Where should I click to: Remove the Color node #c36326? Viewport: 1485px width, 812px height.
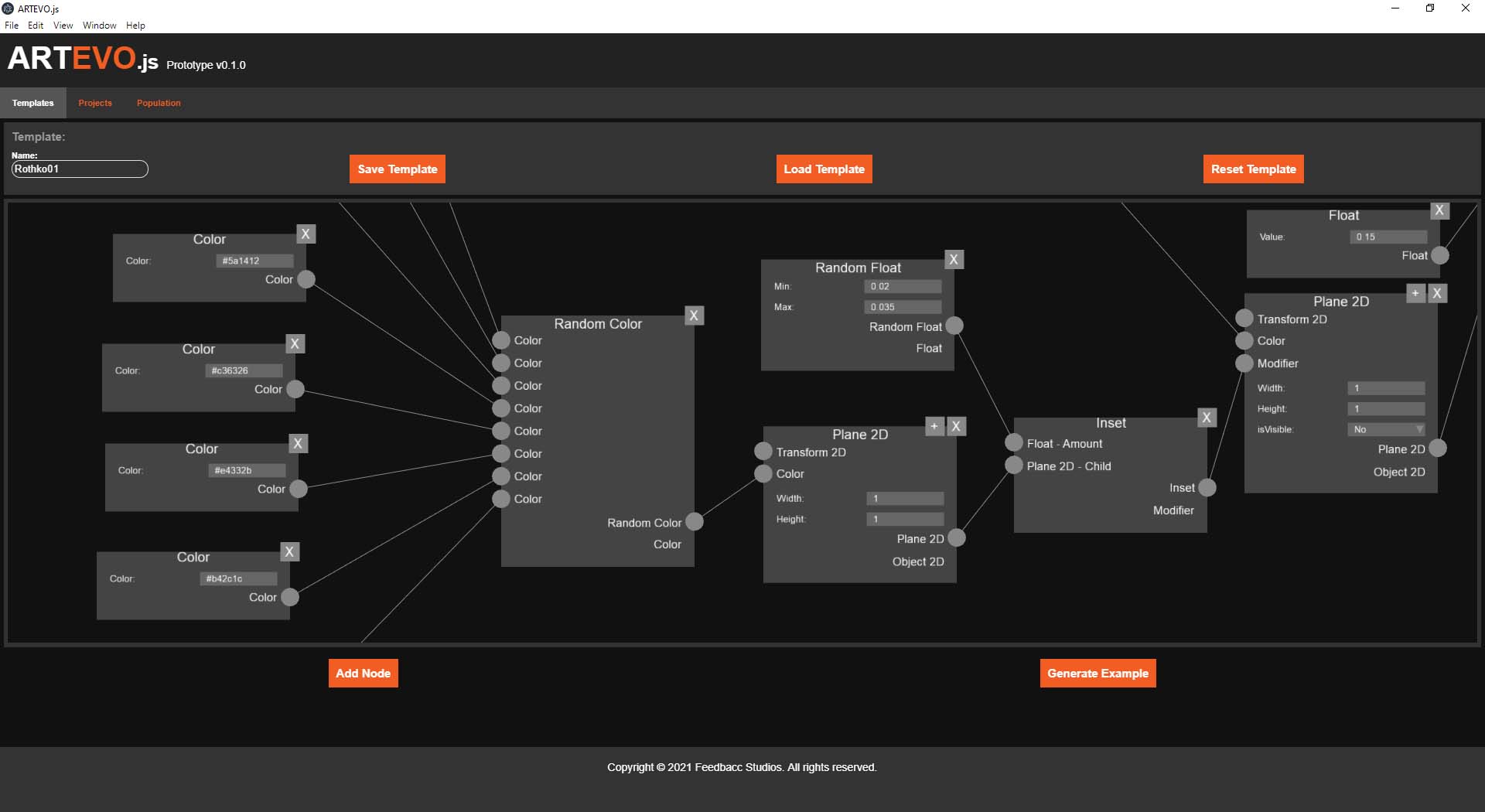tap(295, 344)
